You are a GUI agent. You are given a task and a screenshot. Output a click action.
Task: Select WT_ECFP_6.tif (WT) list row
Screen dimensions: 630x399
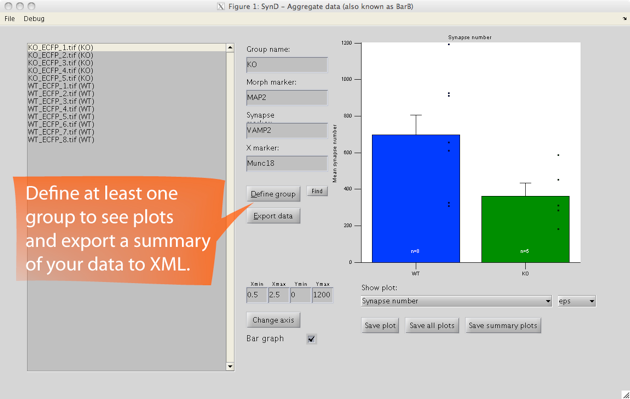click(x=127, y=124)
